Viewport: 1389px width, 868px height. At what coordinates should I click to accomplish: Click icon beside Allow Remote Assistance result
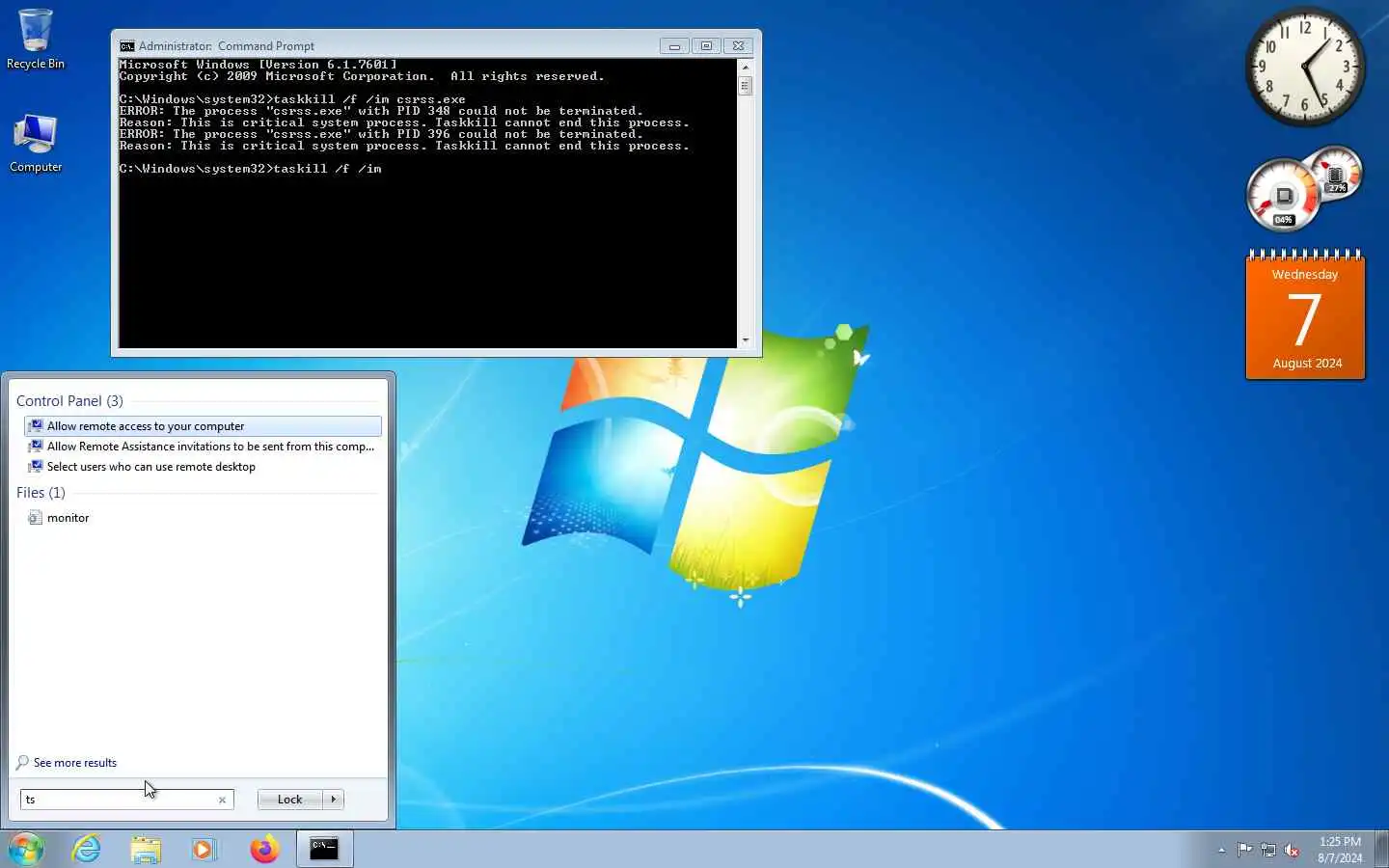click(36, 447)
